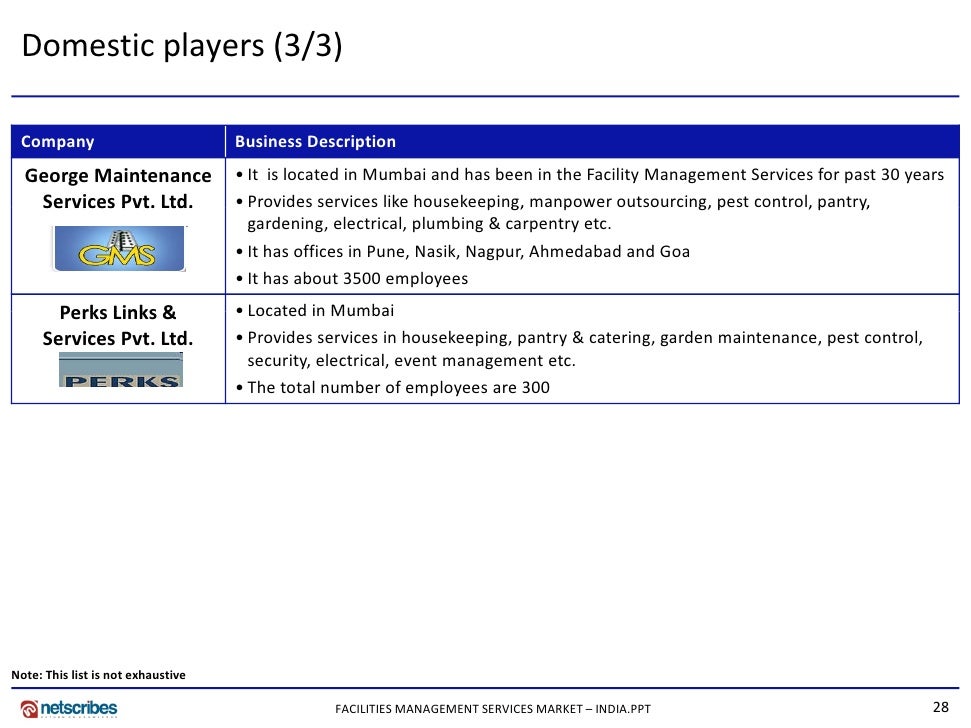This screenshot has width=971, height=728.
Task: Click the bullet about Mumbai and past 30 years
Action: (x=590, y=175)
